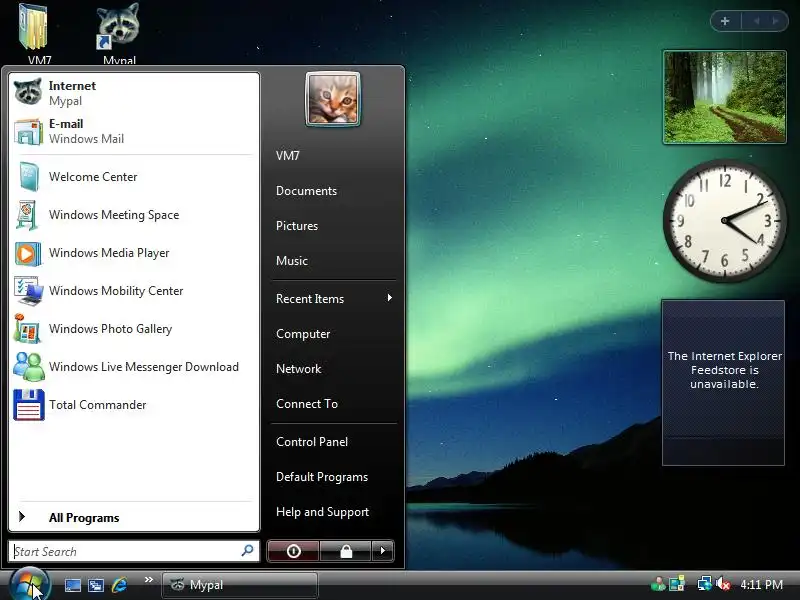Open Windows Mobility Center
This screenshot has width=800, height=600.
tap(134, 291)
